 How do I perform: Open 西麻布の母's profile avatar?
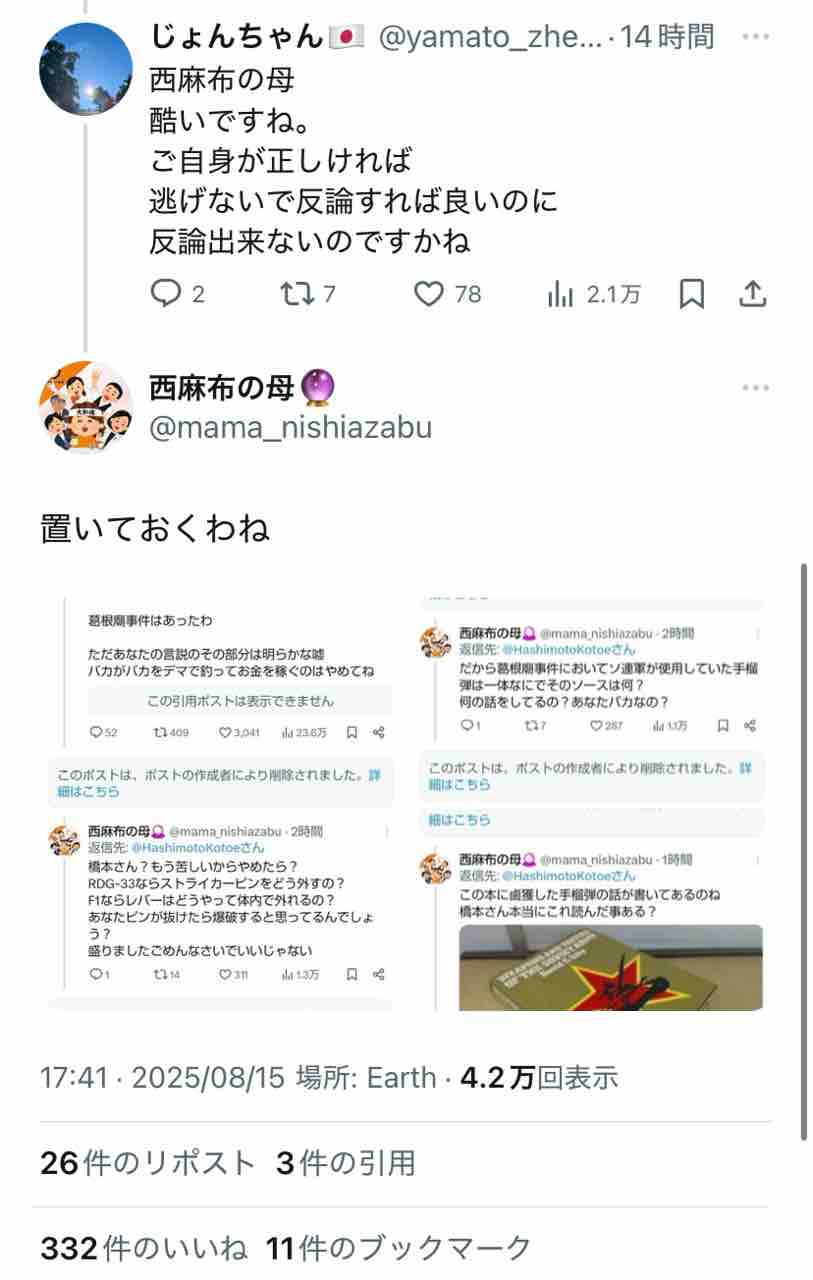tap(86, 407)
